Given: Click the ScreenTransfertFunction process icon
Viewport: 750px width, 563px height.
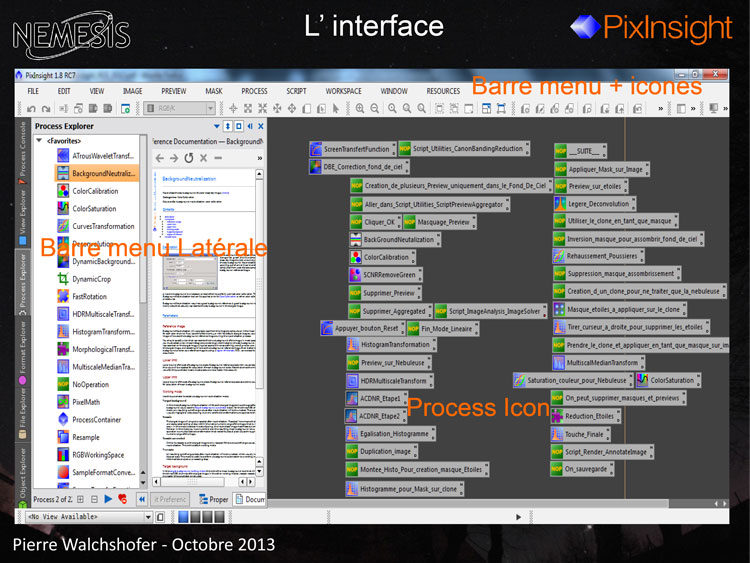Looking at the screenshot, I should 353,149.
